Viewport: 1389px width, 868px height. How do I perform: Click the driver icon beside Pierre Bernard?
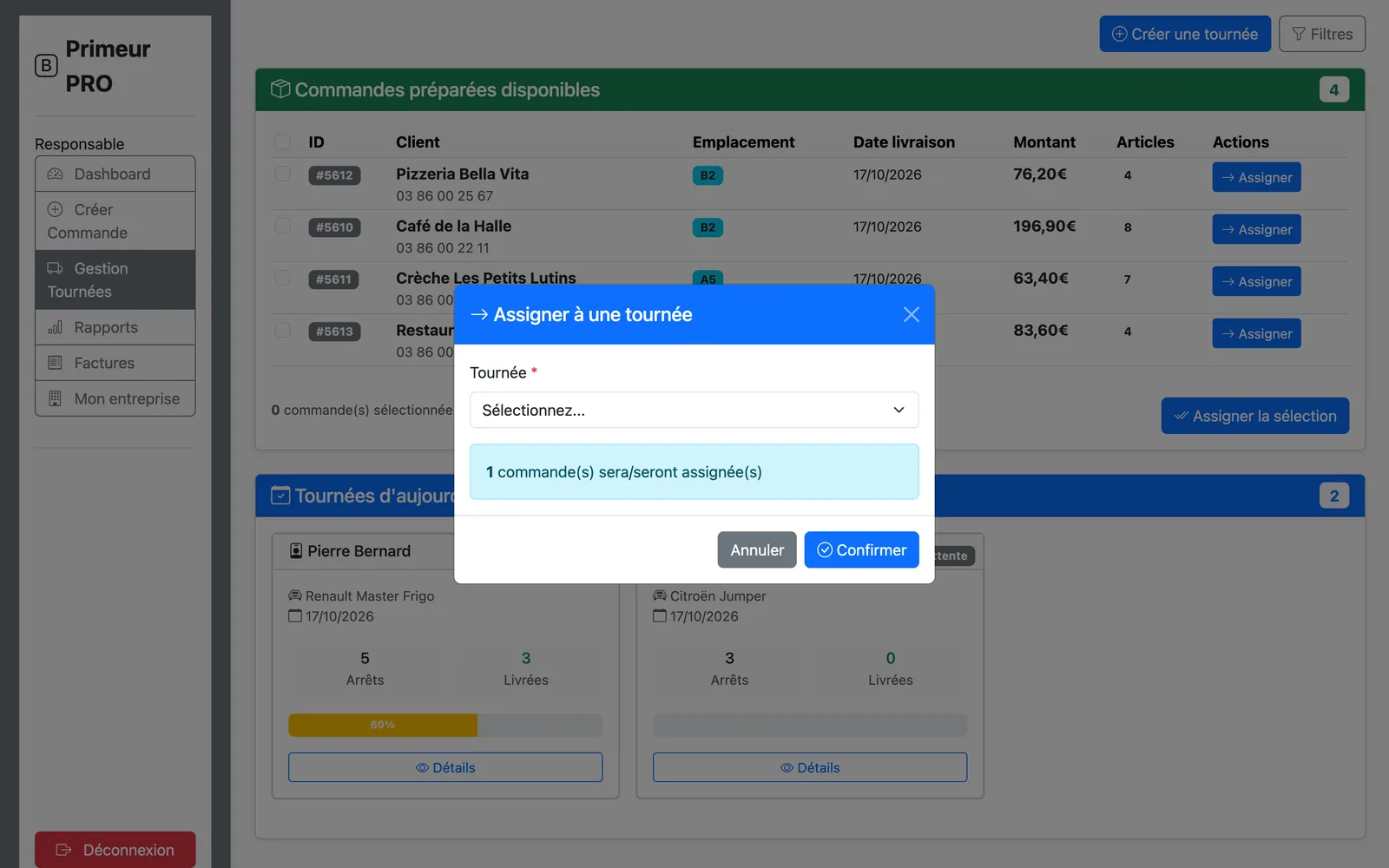(296, 551)
